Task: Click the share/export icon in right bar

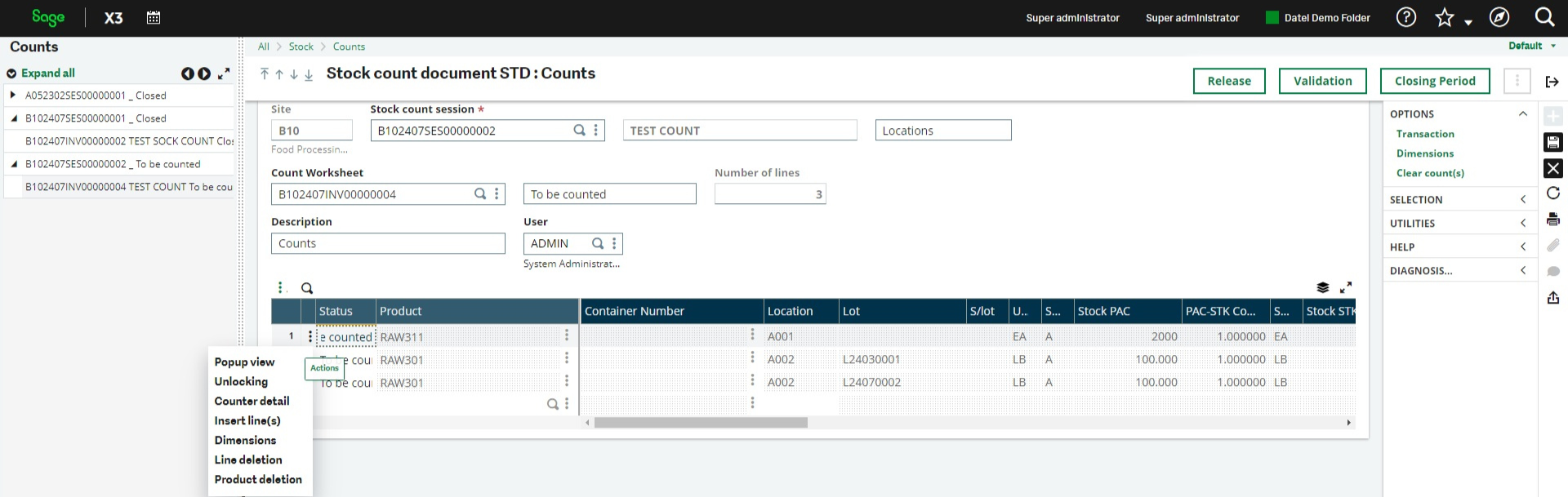Action: coord(1553,297)
